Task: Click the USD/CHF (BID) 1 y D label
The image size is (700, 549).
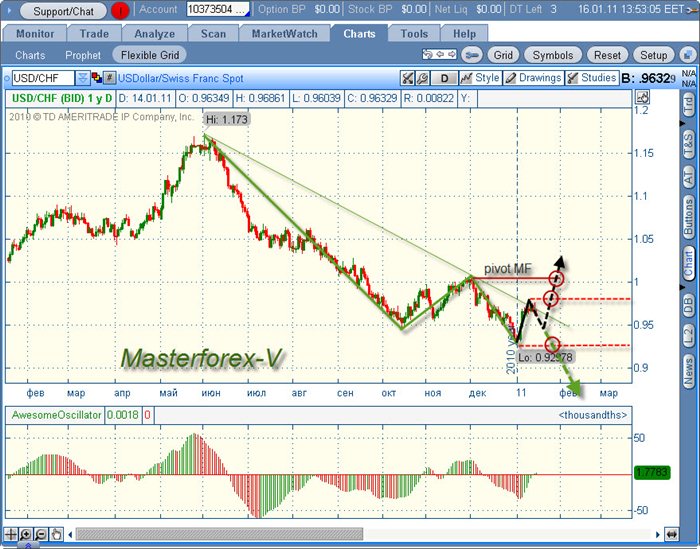Action: pos(62,98)
